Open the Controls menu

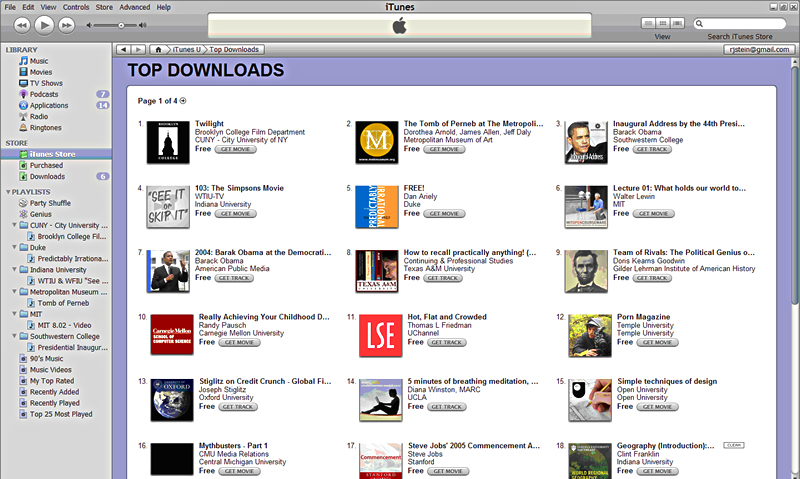click(76, 7)
